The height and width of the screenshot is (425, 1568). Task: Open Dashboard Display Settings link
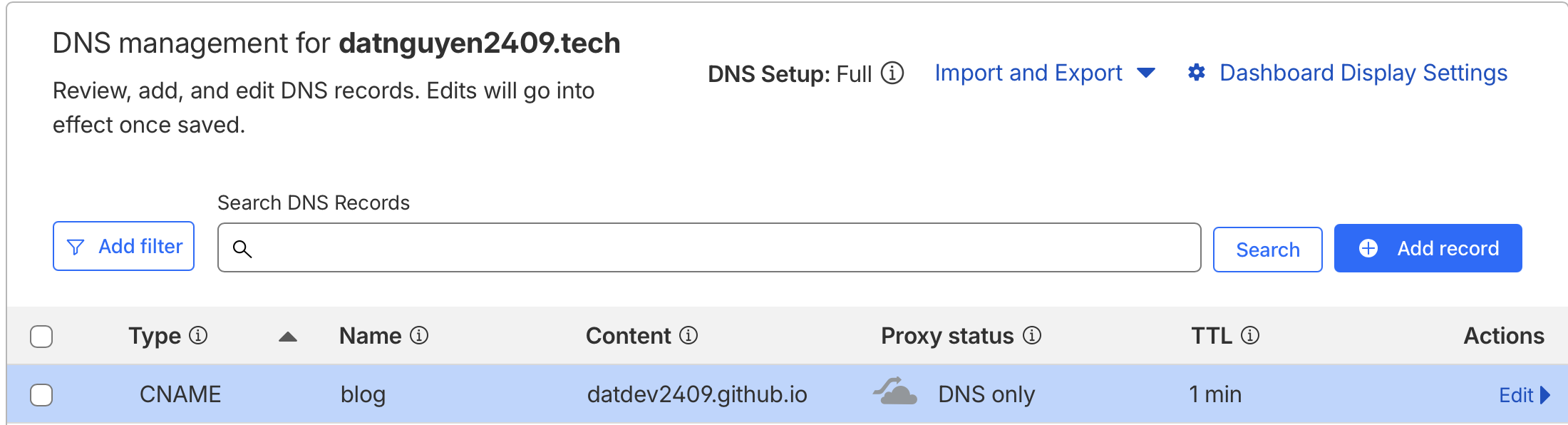point(1363,73)
